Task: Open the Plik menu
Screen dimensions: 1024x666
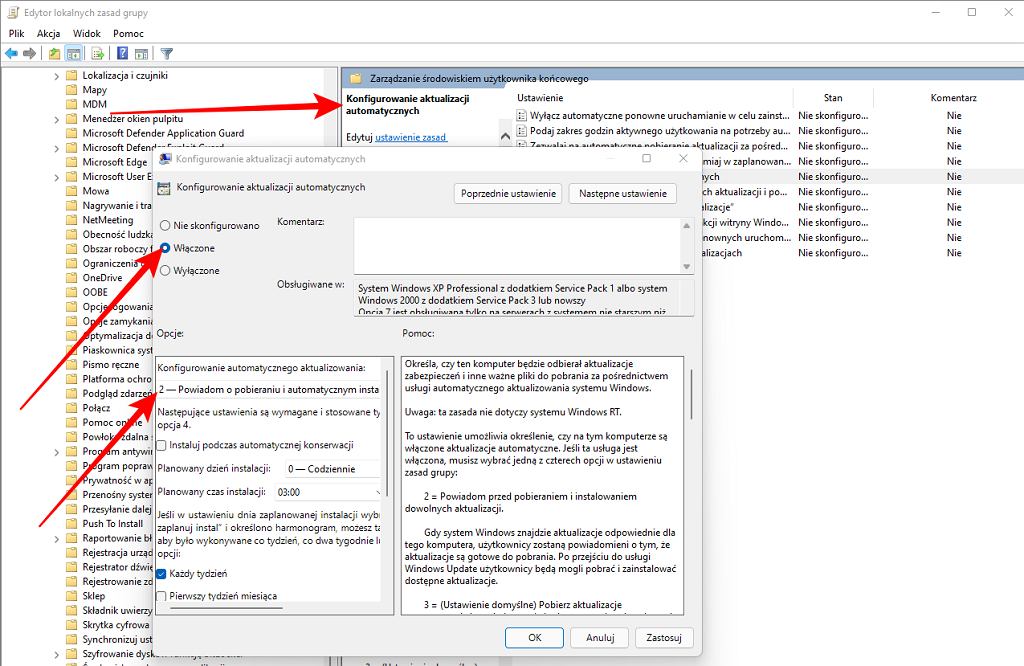Action: click(16, 33)
